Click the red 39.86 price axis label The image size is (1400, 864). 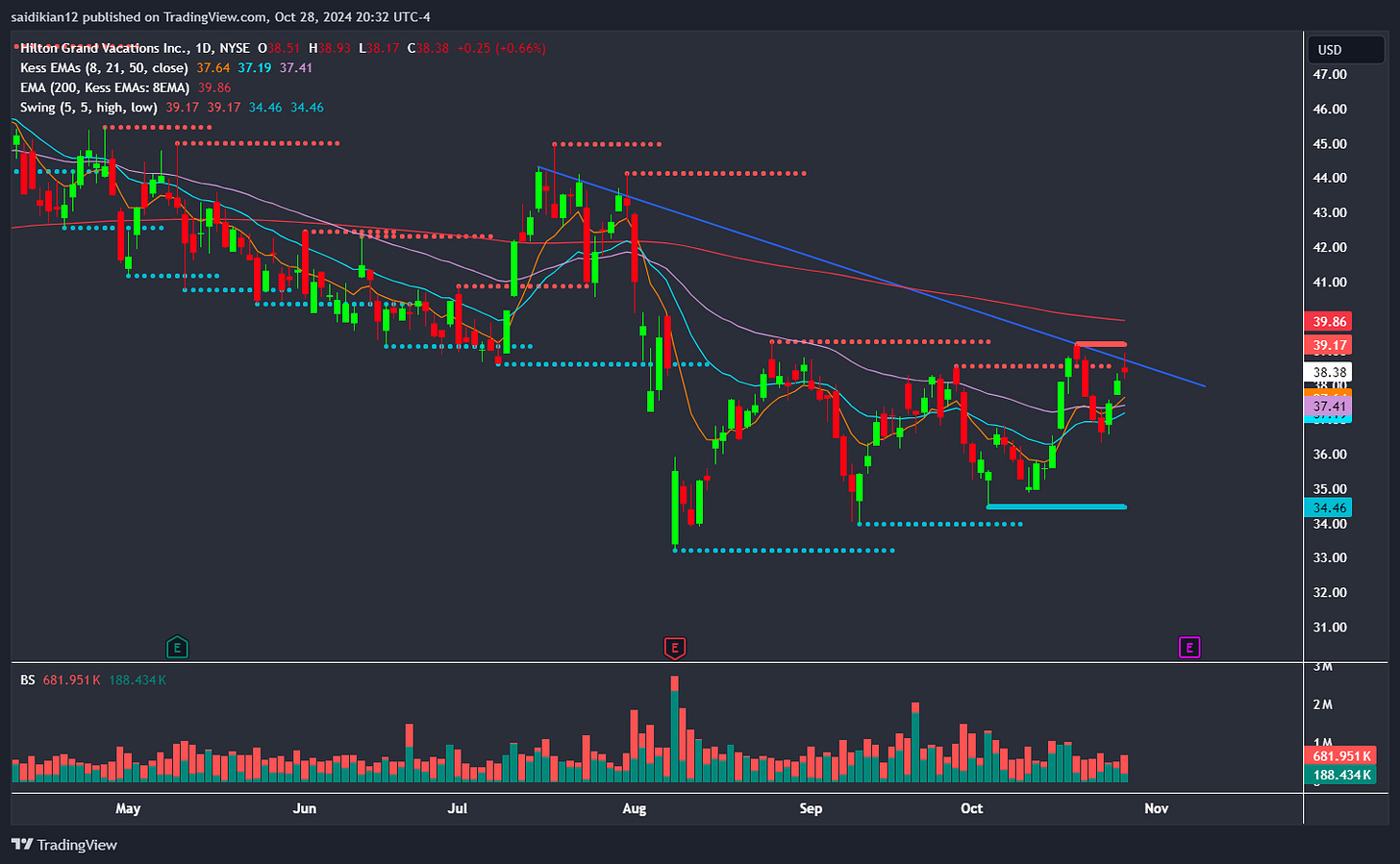point(1330,322)
